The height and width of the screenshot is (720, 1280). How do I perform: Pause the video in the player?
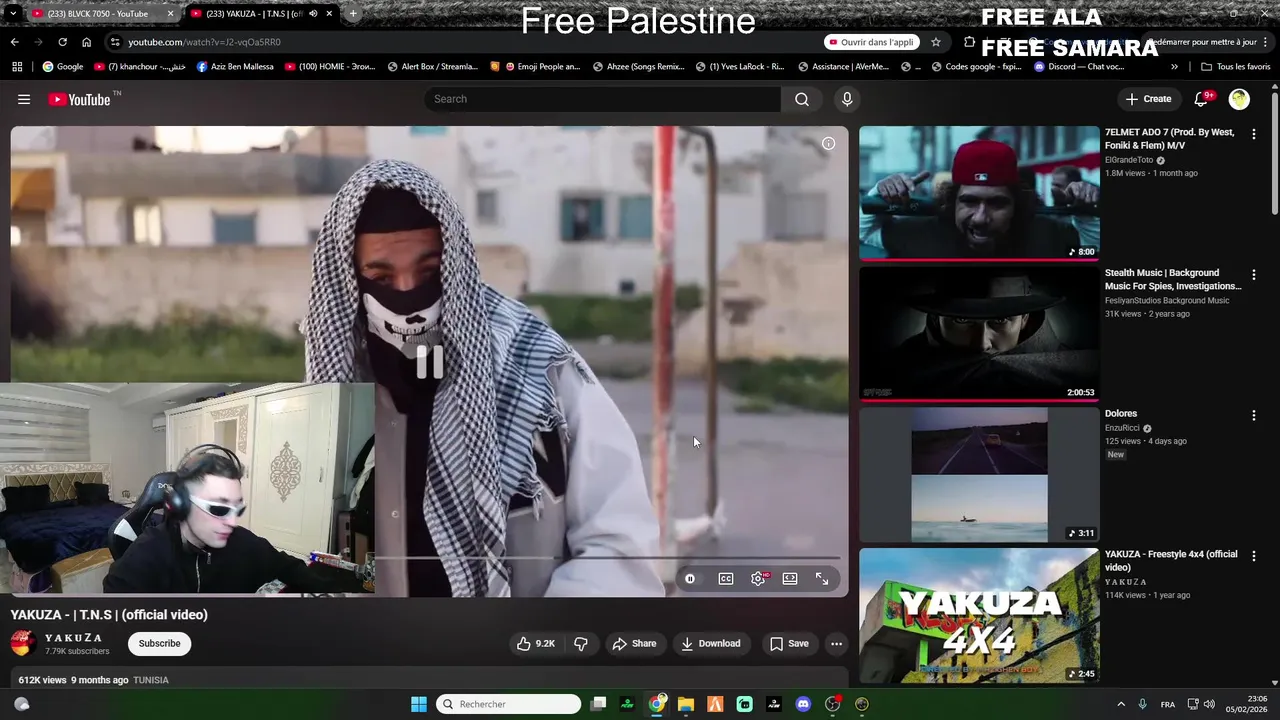pos(430,361)
